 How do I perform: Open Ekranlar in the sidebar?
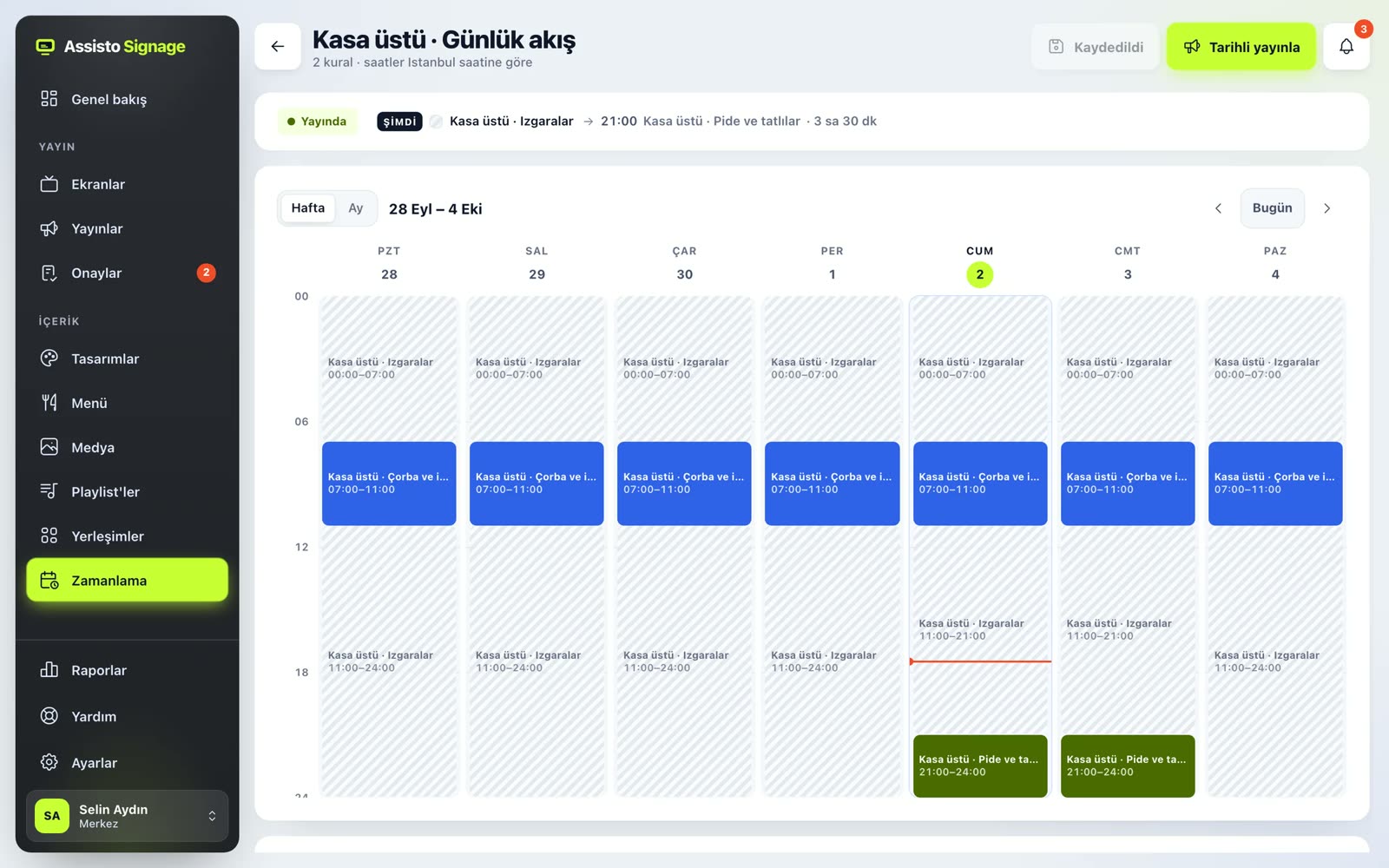click(127, 184)
